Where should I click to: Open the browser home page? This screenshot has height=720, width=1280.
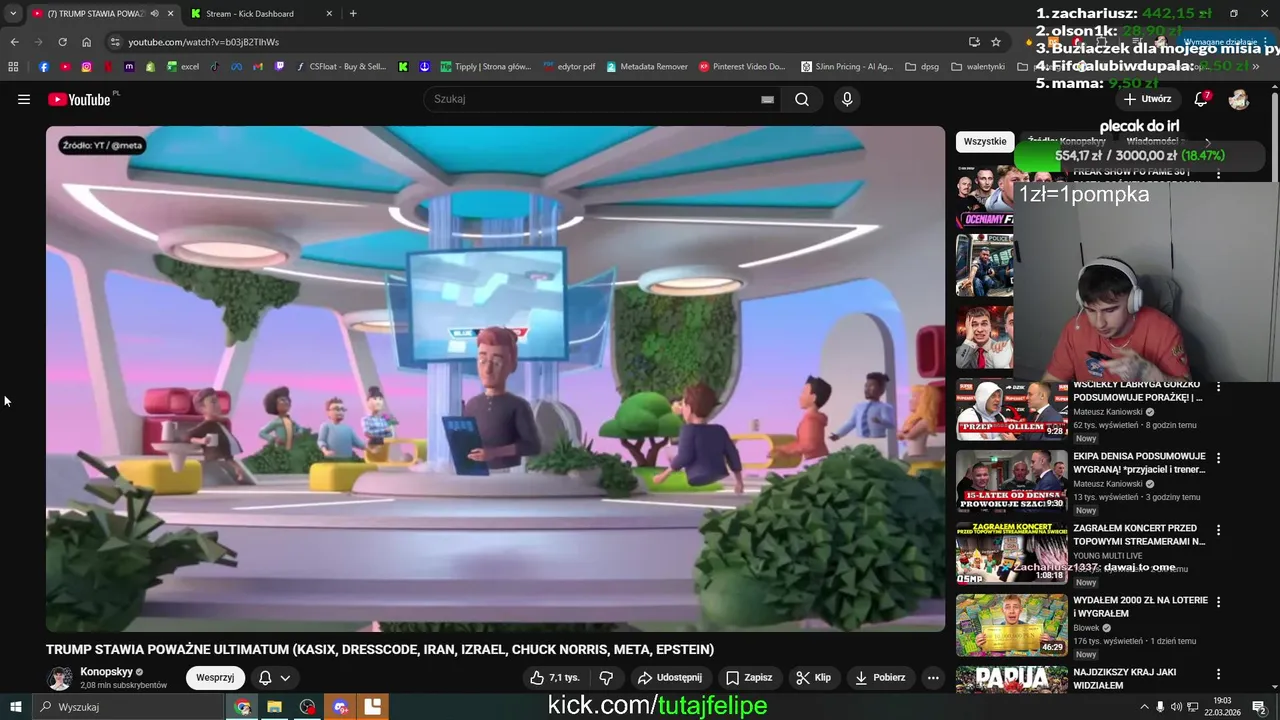pos(87,42)
